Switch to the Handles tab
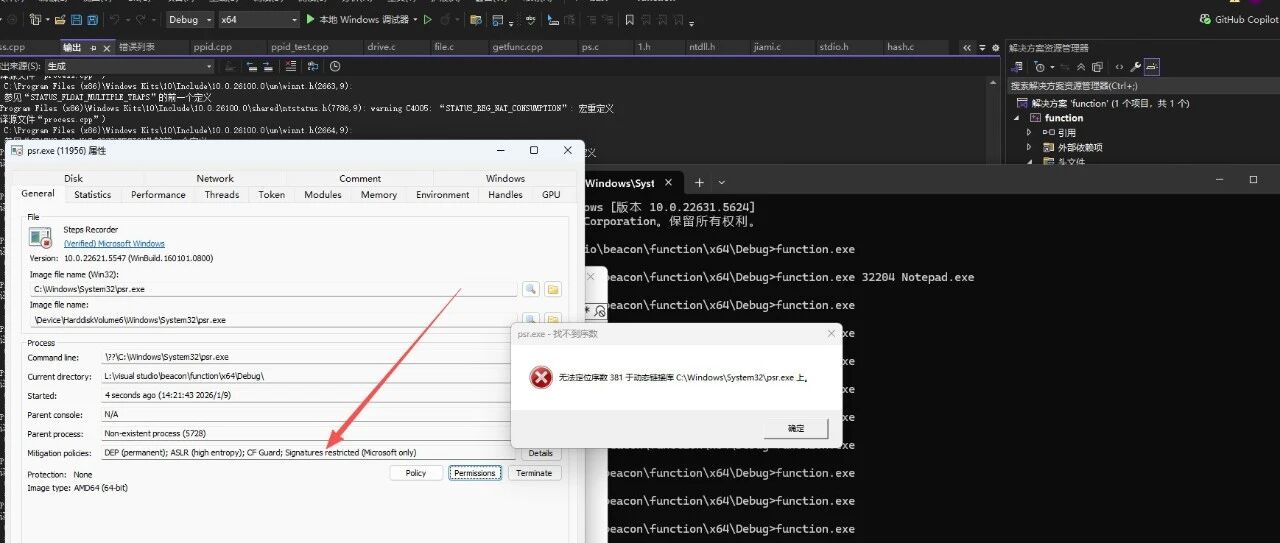 coord(505,194)
